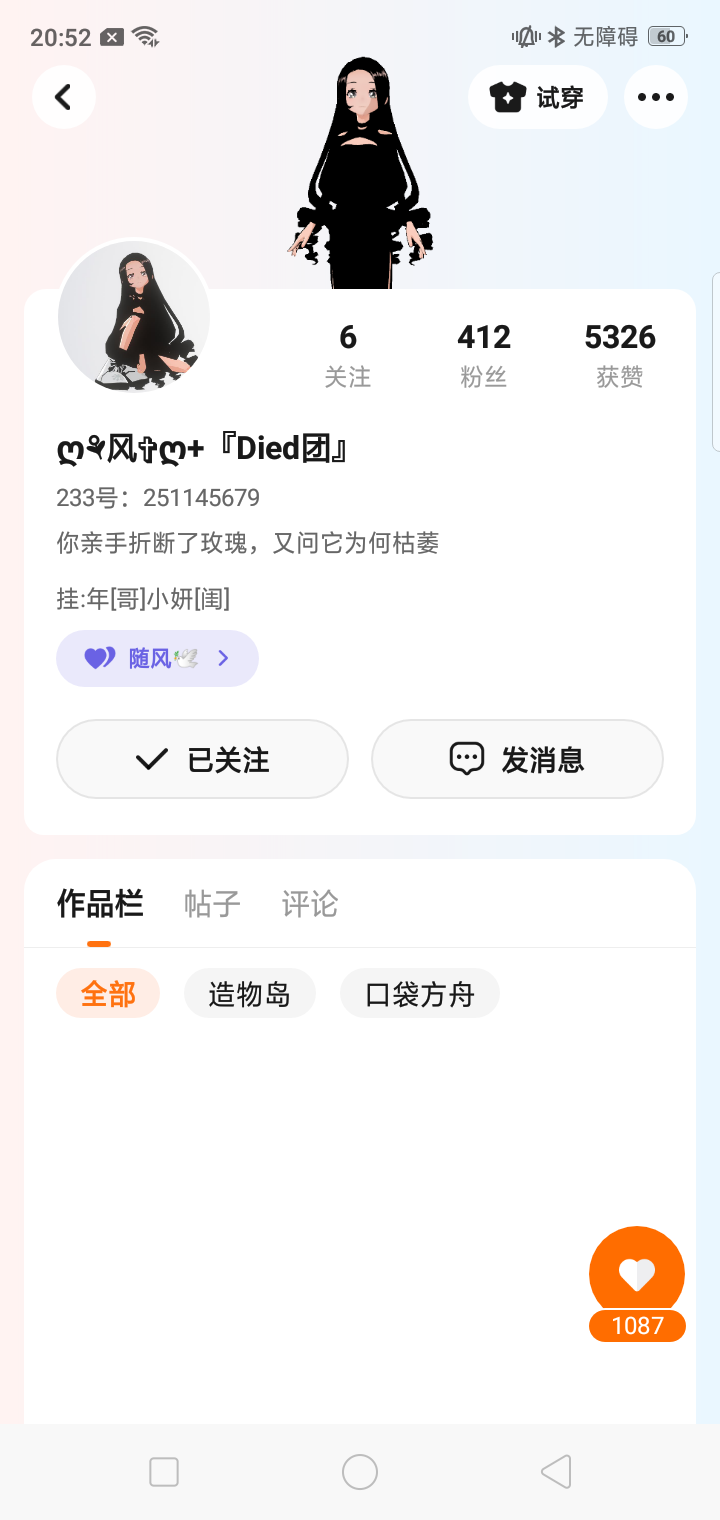Switch to the 帖子 tab
This screenshot has width=720, height=1520.
point(212,904)
